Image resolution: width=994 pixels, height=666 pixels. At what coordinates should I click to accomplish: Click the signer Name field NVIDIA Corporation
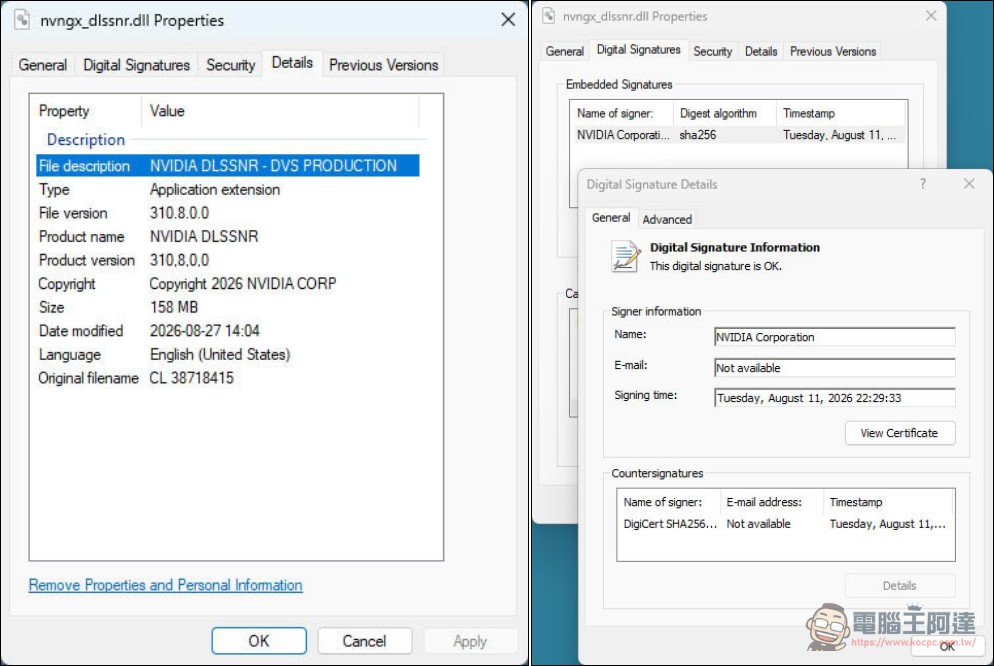[834, 337]
